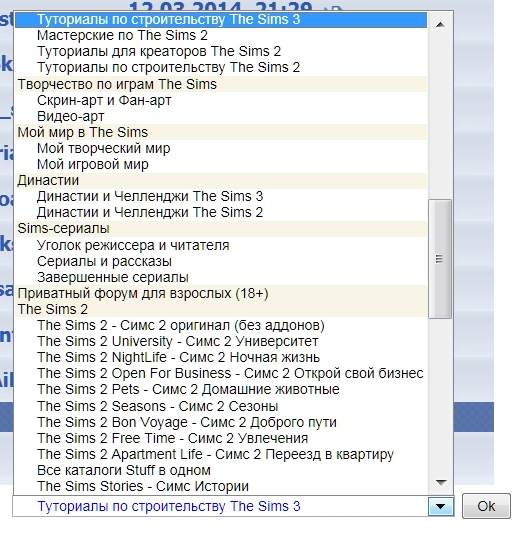This screenshot has height=533, width=526.
Task: Click the scrollbar down arrow
Action: point(440,482)
